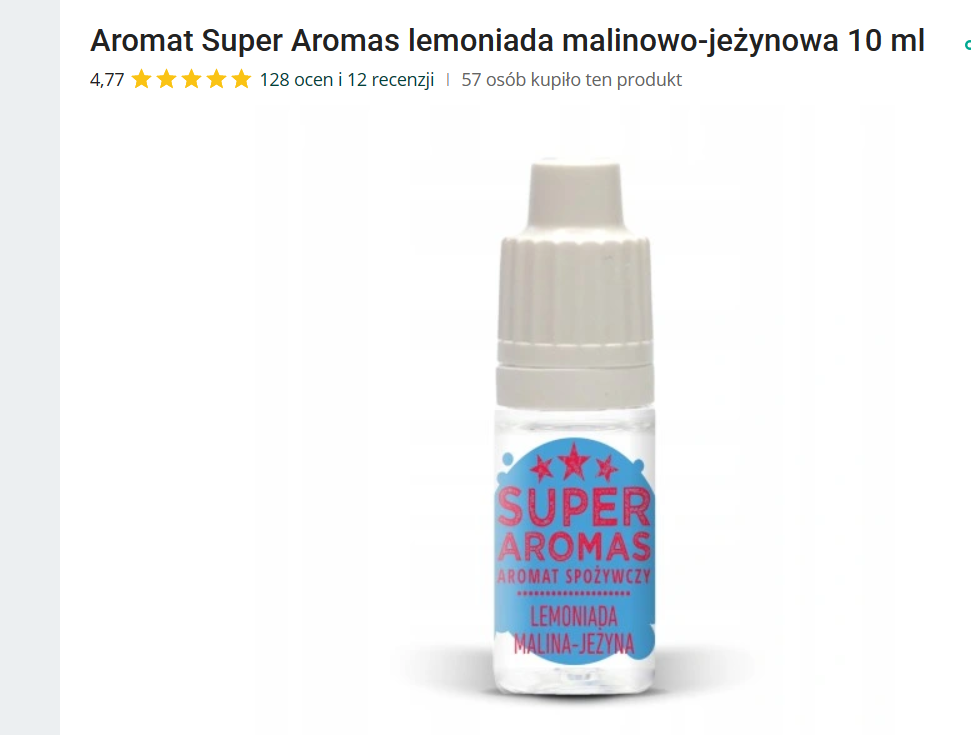Click the first yellow rating star
971x735 pixels.
point(142,79)
